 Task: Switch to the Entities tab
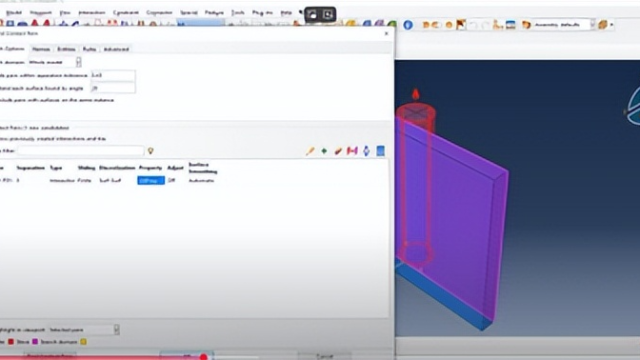pos(66,49)
